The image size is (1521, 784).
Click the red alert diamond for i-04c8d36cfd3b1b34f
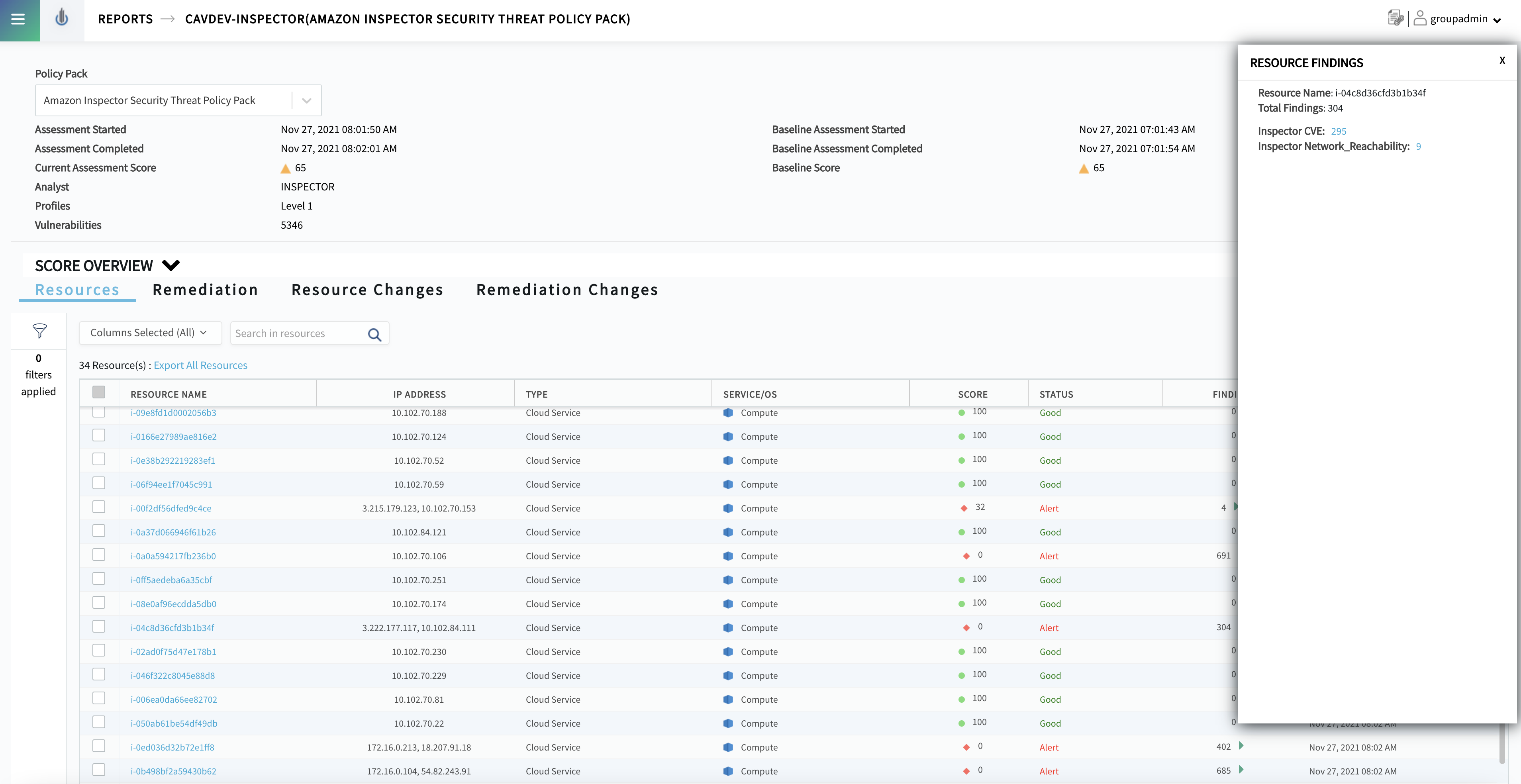coord(966,627)
